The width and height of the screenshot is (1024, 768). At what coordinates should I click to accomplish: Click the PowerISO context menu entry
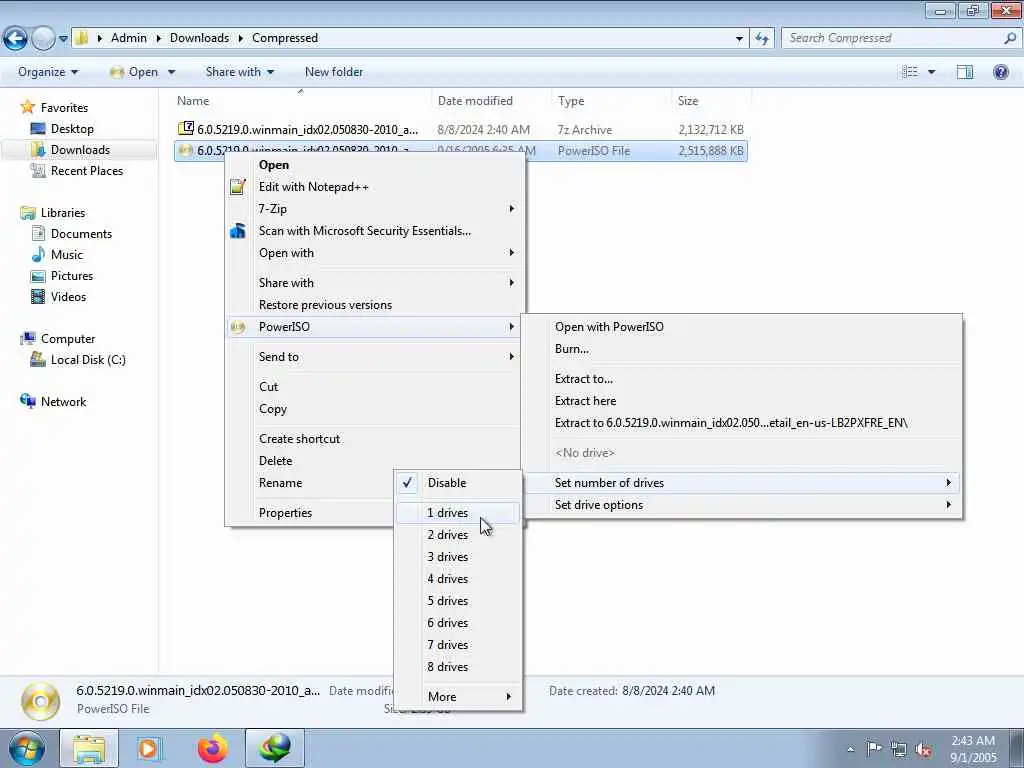point(375,327)
